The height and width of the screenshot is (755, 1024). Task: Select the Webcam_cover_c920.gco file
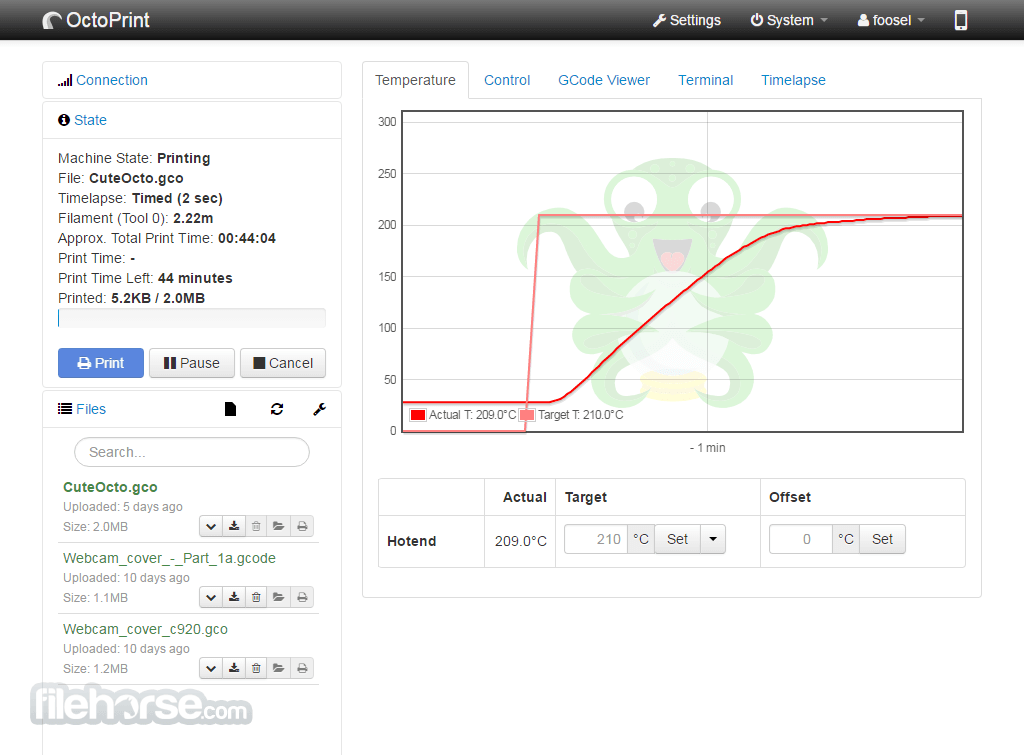pos(145,630)
